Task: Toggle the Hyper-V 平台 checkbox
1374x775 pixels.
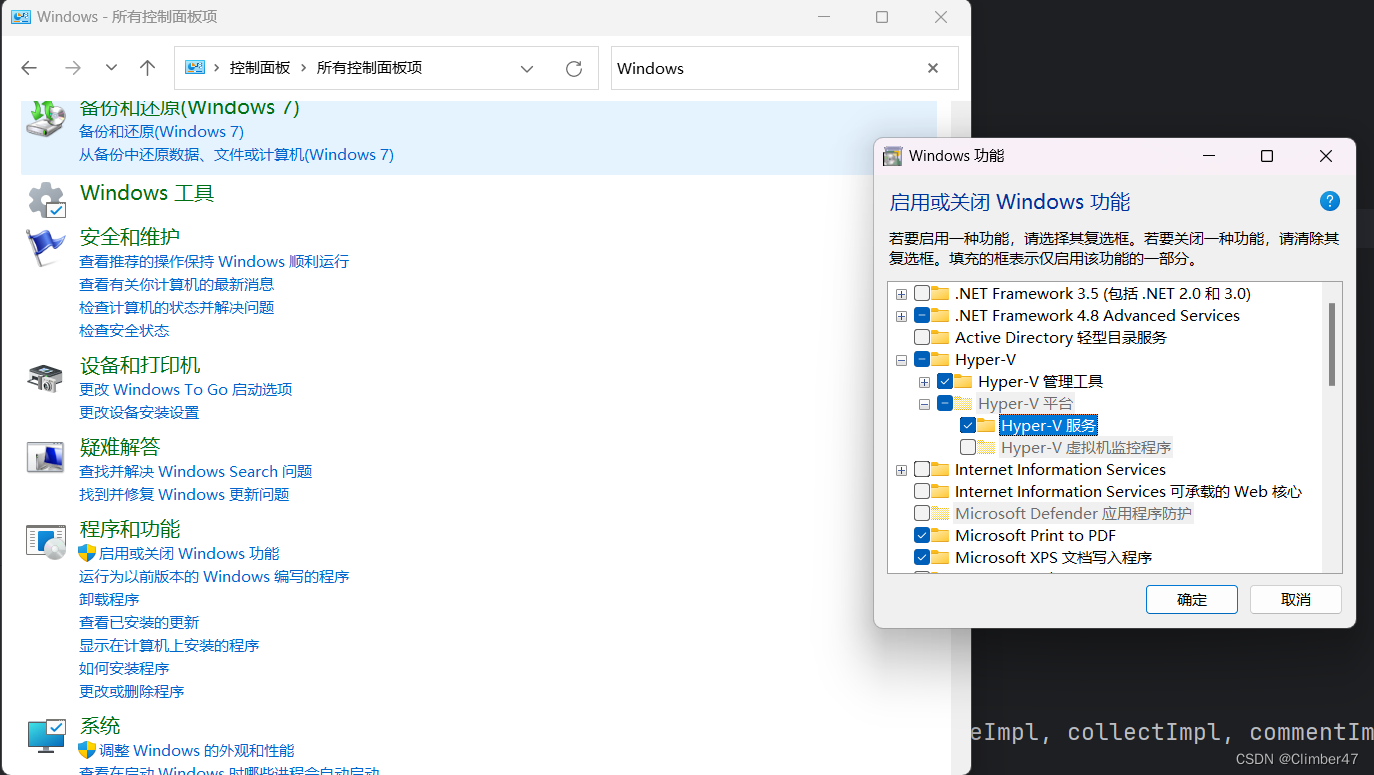Action: coord(945,404)
